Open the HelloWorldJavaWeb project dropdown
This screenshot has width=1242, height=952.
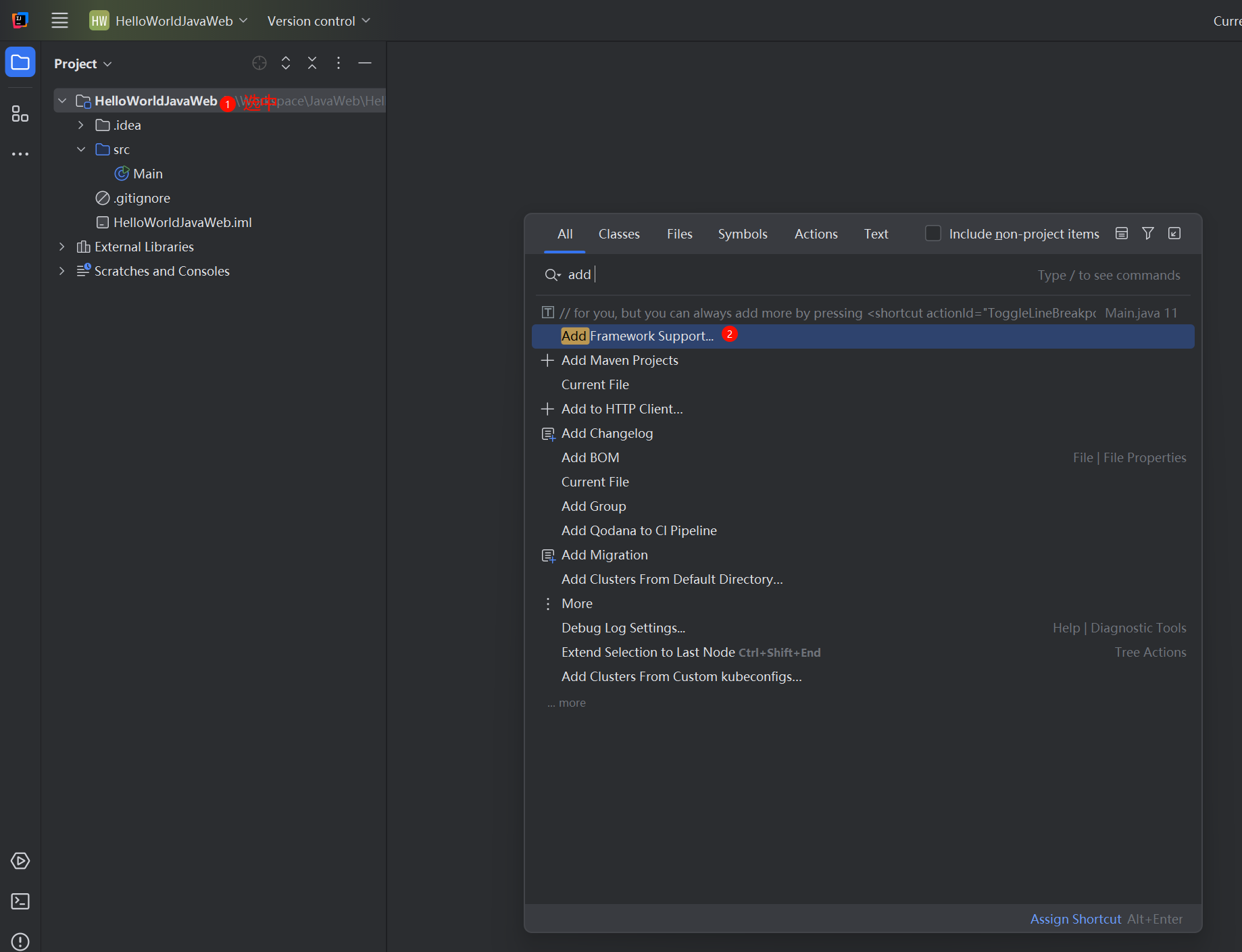pyautogui.click(x=168, y=20)
